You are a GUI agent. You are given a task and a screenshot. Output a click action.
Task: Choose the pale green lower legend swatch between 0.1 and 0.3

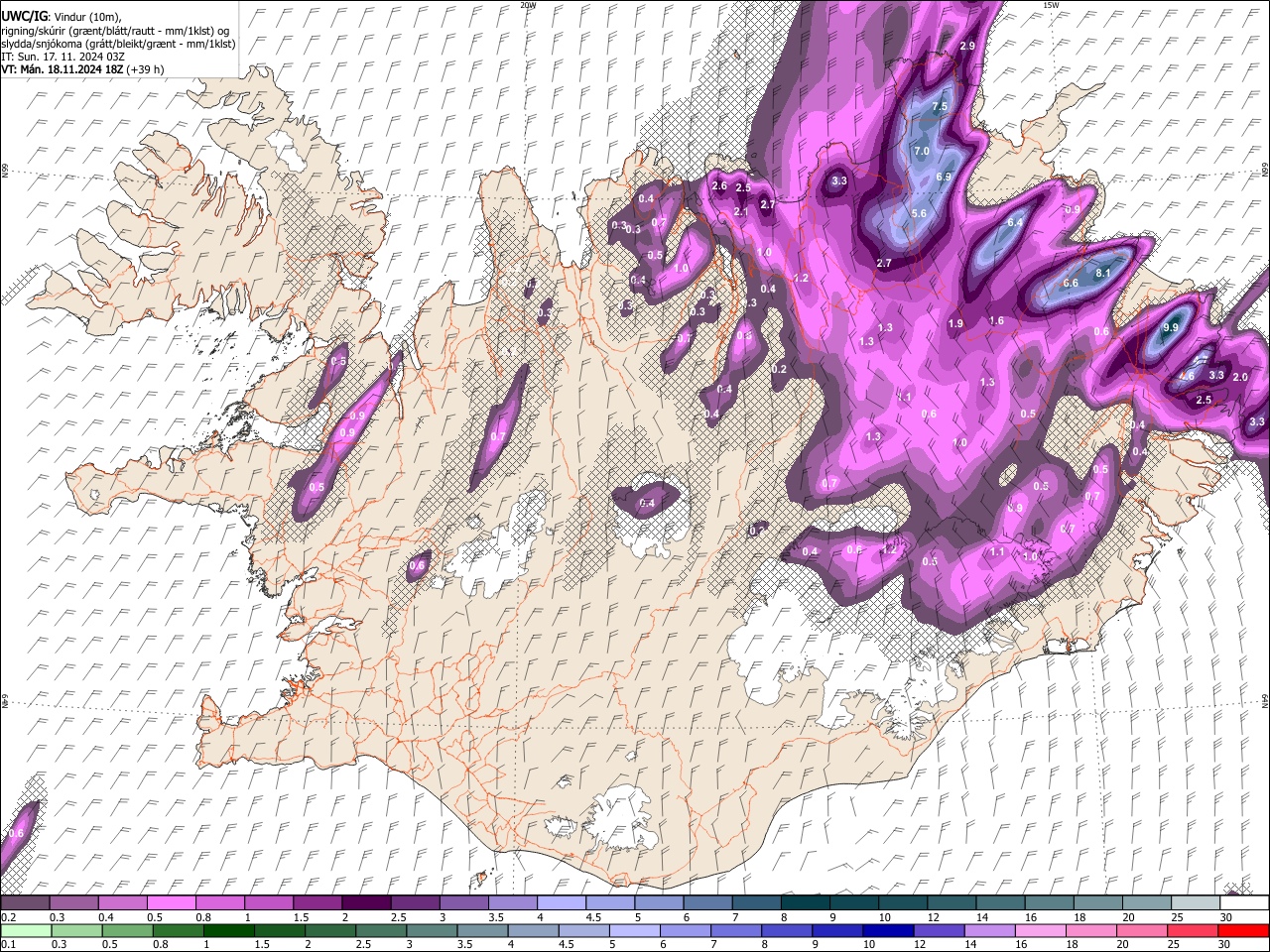25,930
